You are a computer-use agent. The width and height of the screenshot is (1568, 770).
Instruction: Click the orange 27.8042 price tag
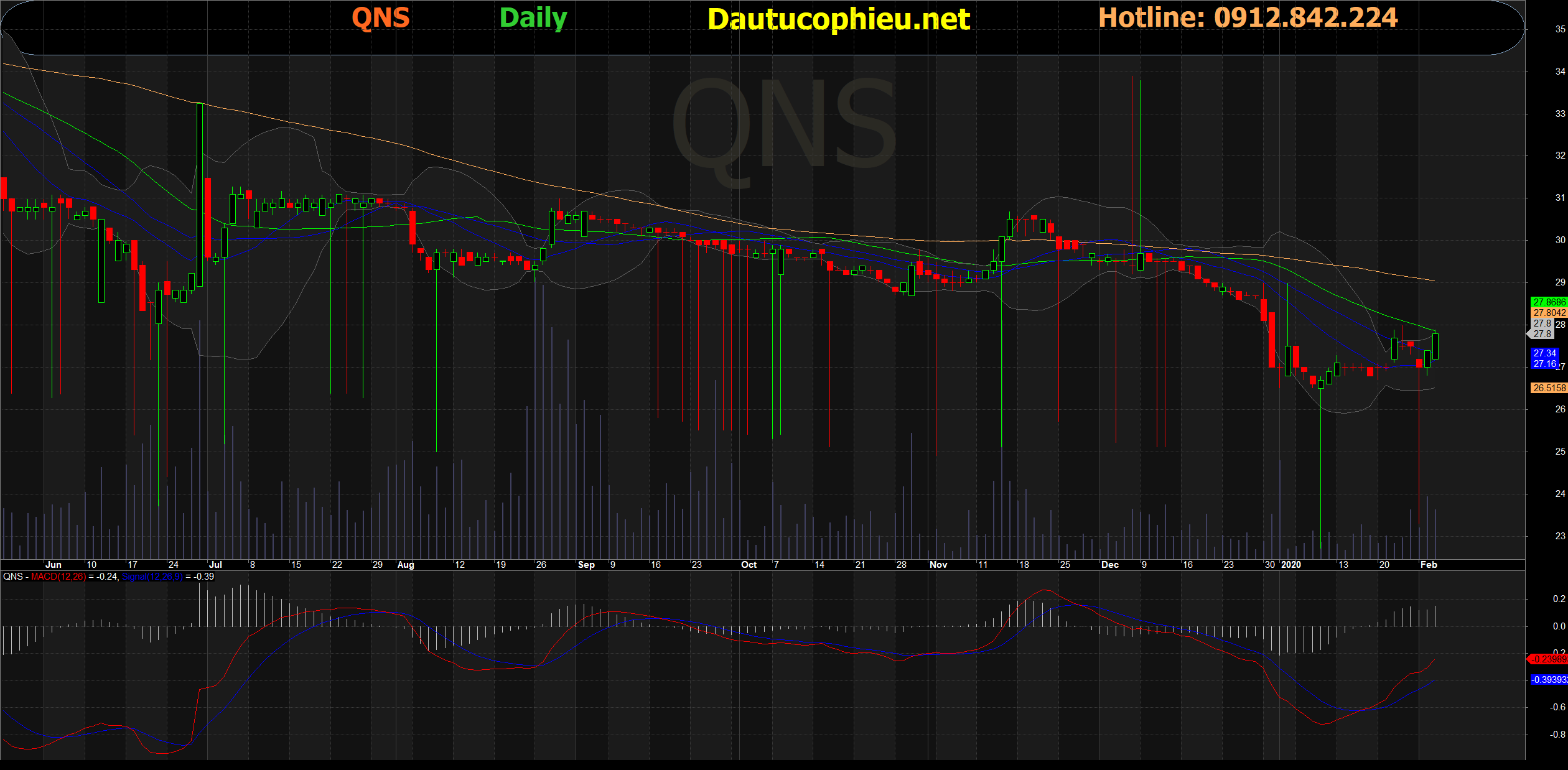point(1549,313)
